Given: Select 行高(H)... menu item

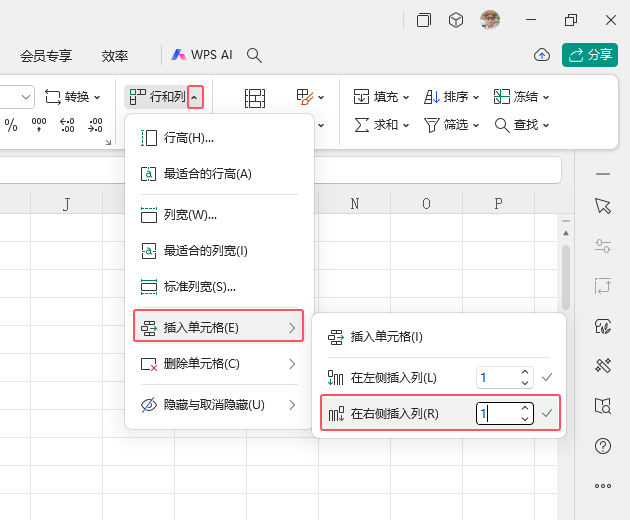Looking at the screenshot, I should [x=219, y=138].
